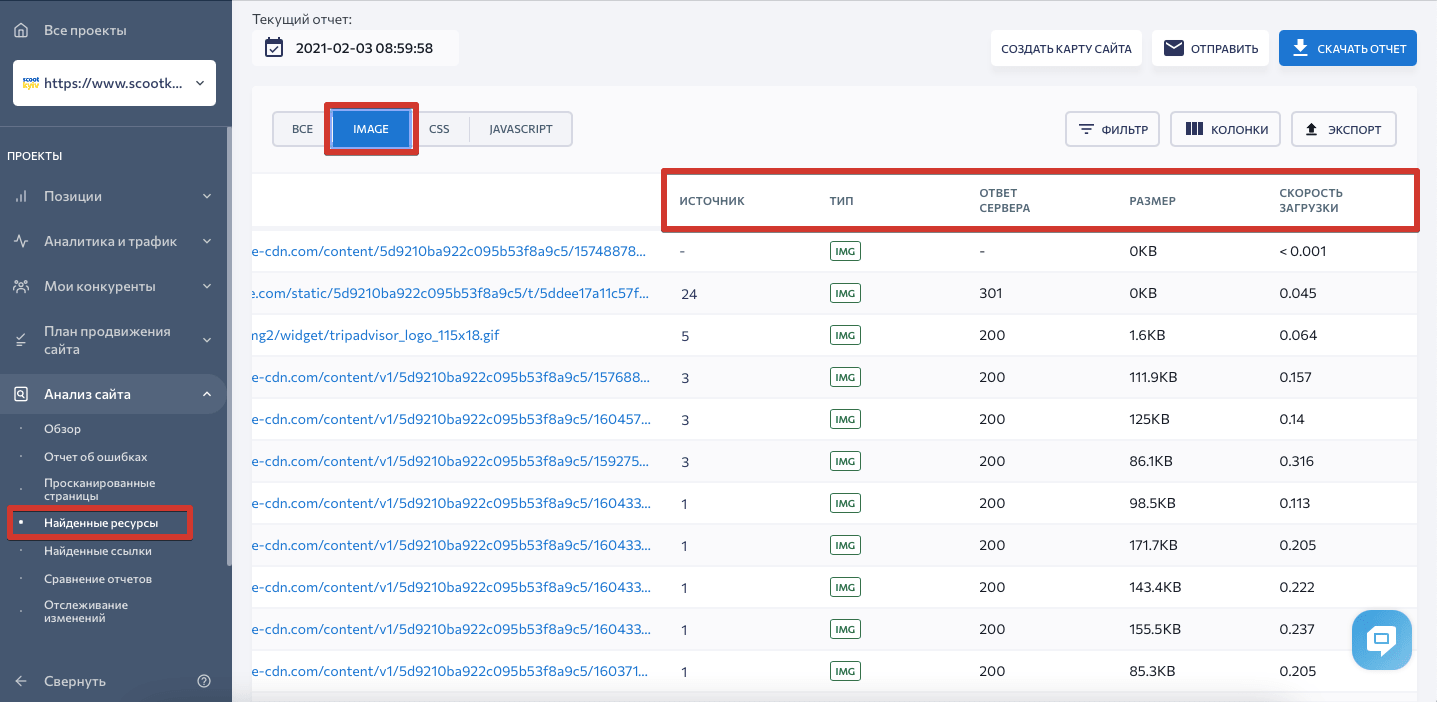This screenshot has width=1437, height=702.
Task: Go to Отчет об ошибках page
Action: click(95, 457)
